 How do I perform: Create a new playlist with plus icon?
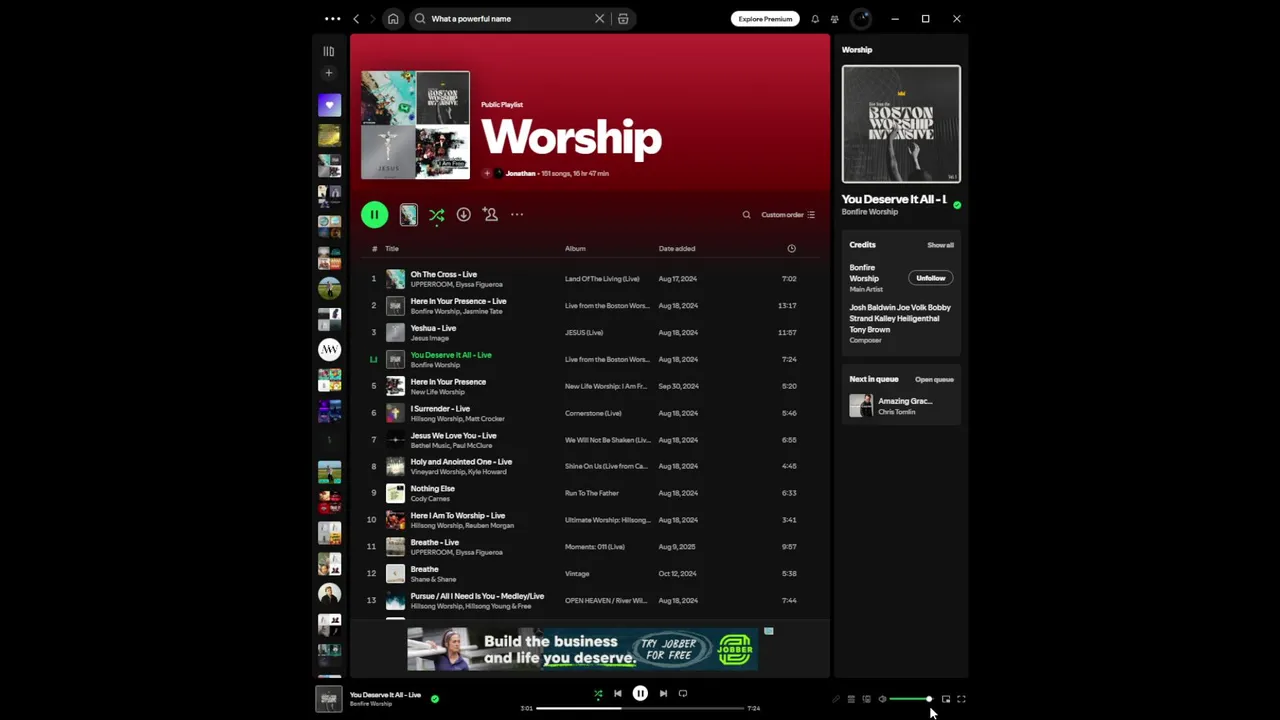pyautogui.click(x=328, y=73)
